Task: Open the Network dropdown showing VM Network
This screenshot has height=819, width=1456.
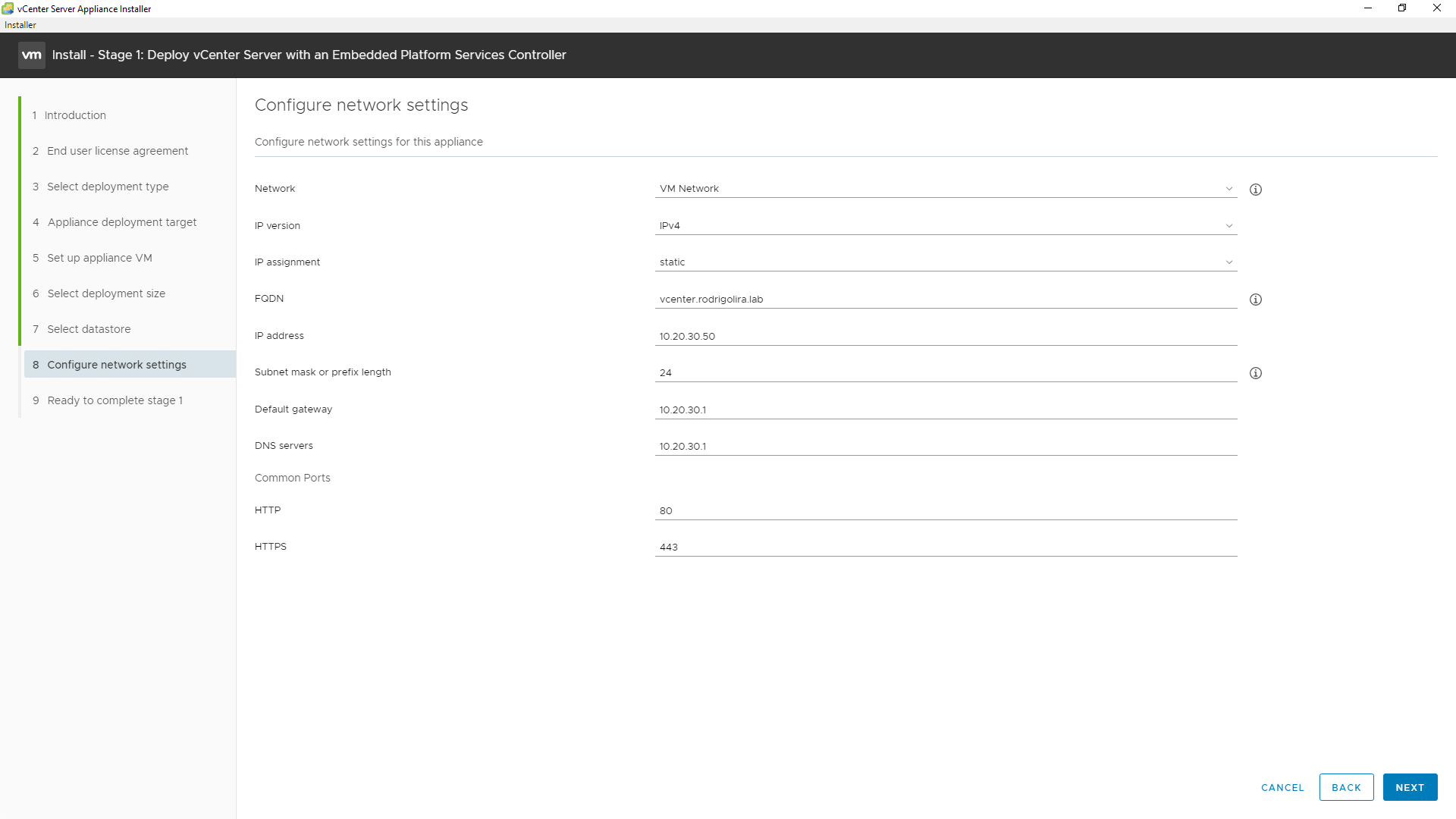Action: coord(945,189)
